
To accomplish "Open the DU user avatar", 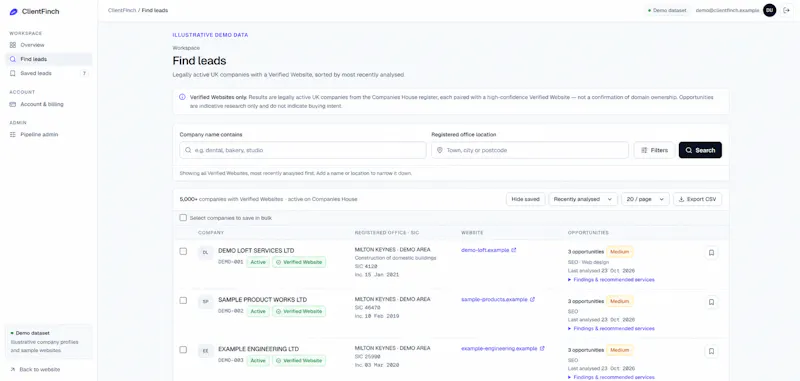I will (x=769, y=10).
